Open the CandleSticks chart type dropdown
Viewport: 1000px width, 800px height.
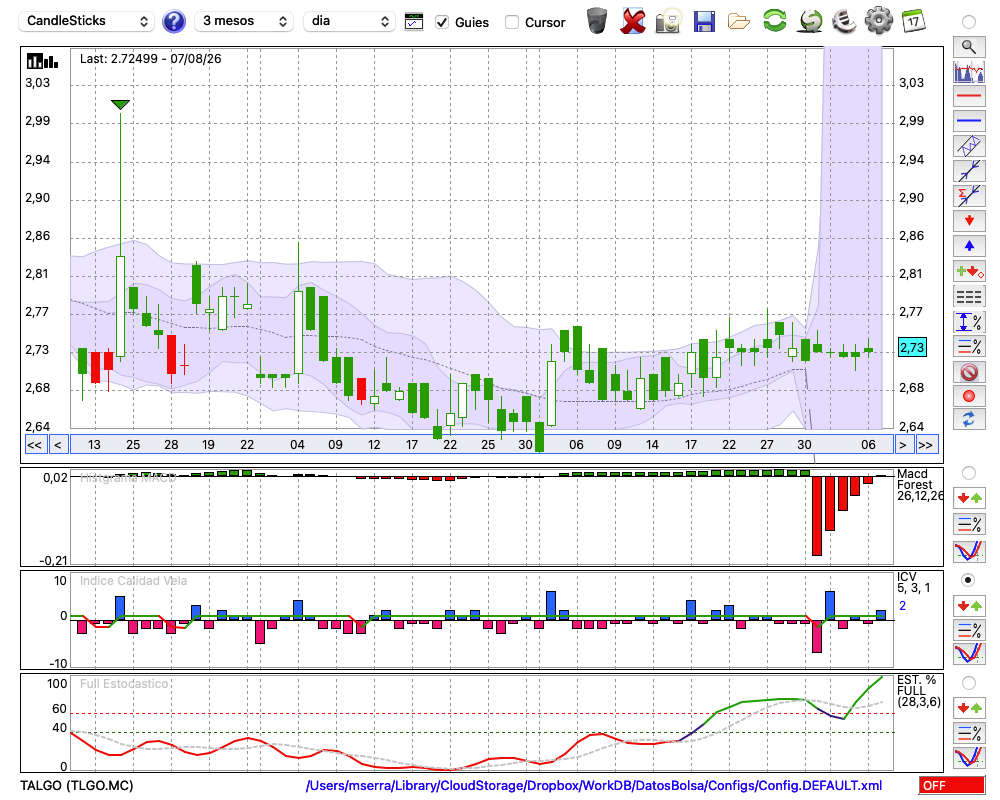[87, 21]
